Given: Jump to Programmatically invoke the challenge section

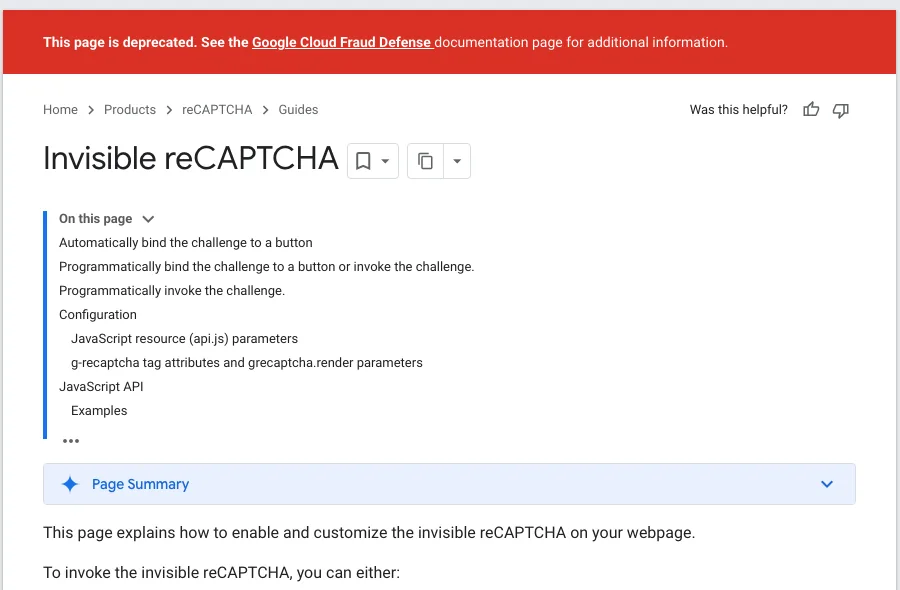Looking at the screenshot, I should (172, 291).
